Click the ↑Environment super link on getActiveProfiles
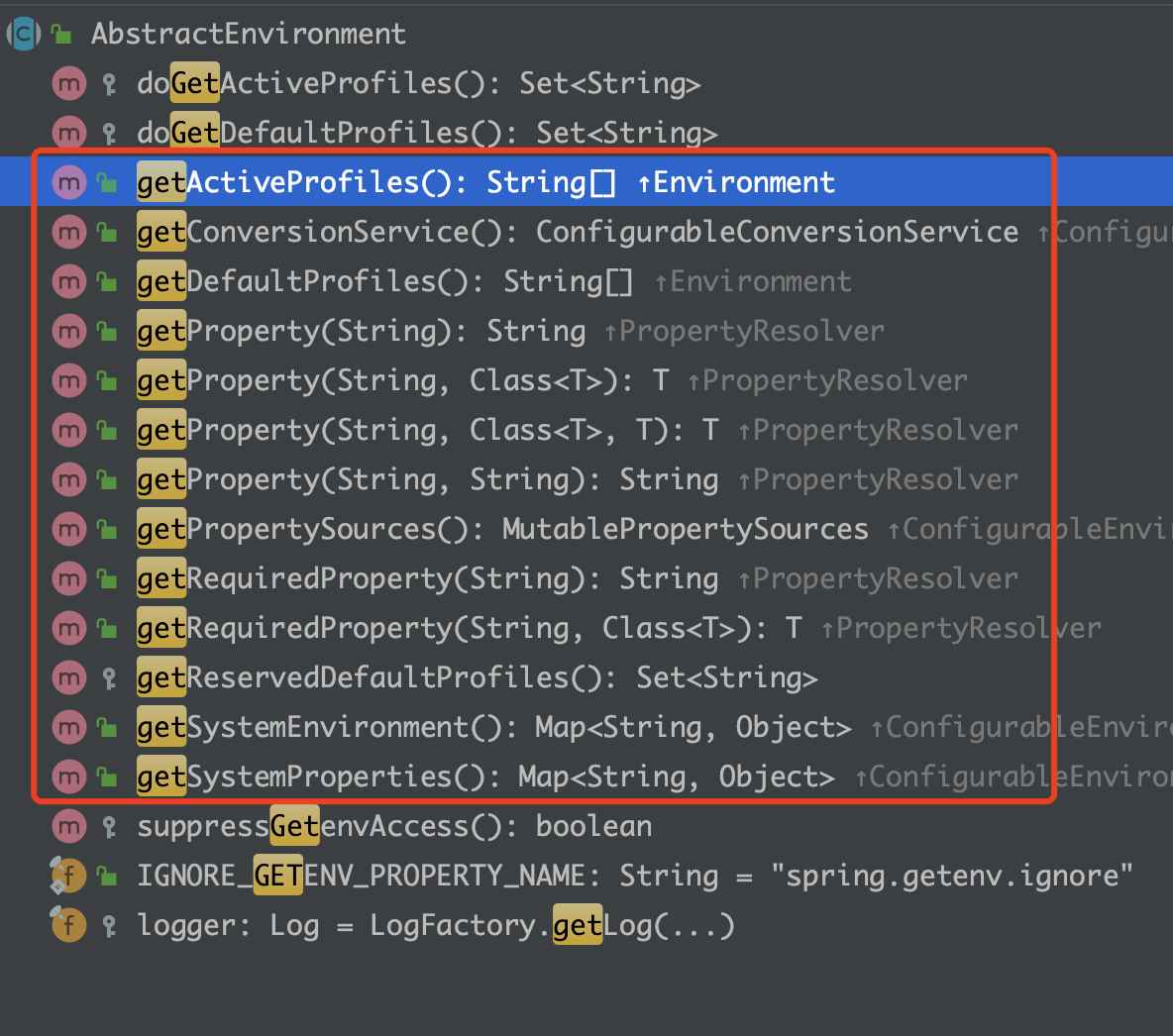The width and height of the screenshot is (1173, 1036). 736,182
